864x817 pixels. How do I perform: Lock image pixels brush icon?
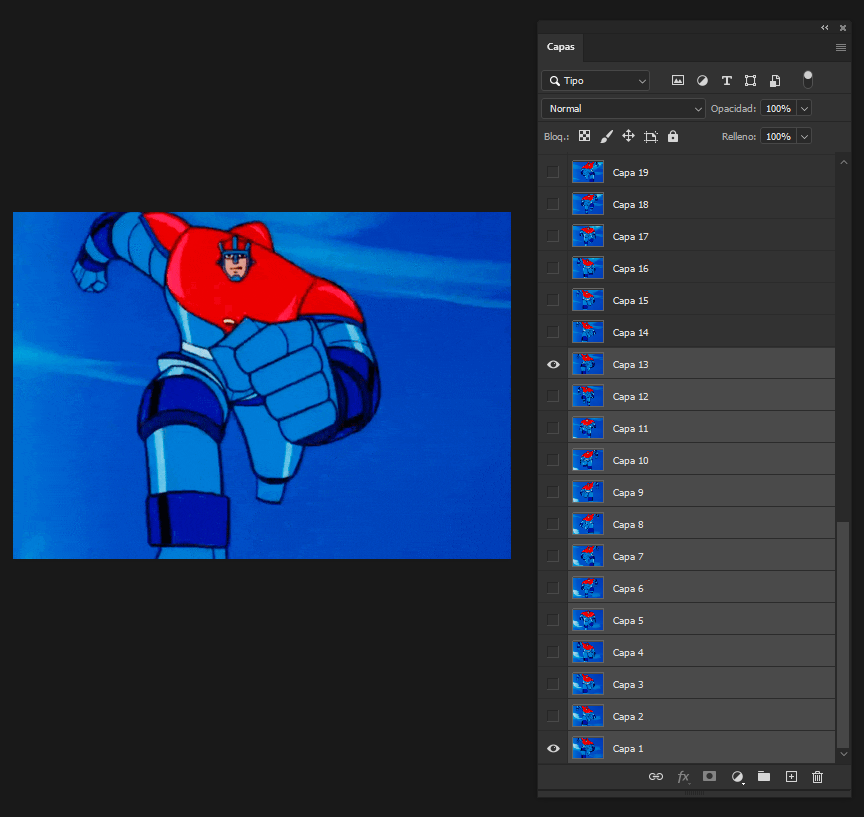coord(607,136)
